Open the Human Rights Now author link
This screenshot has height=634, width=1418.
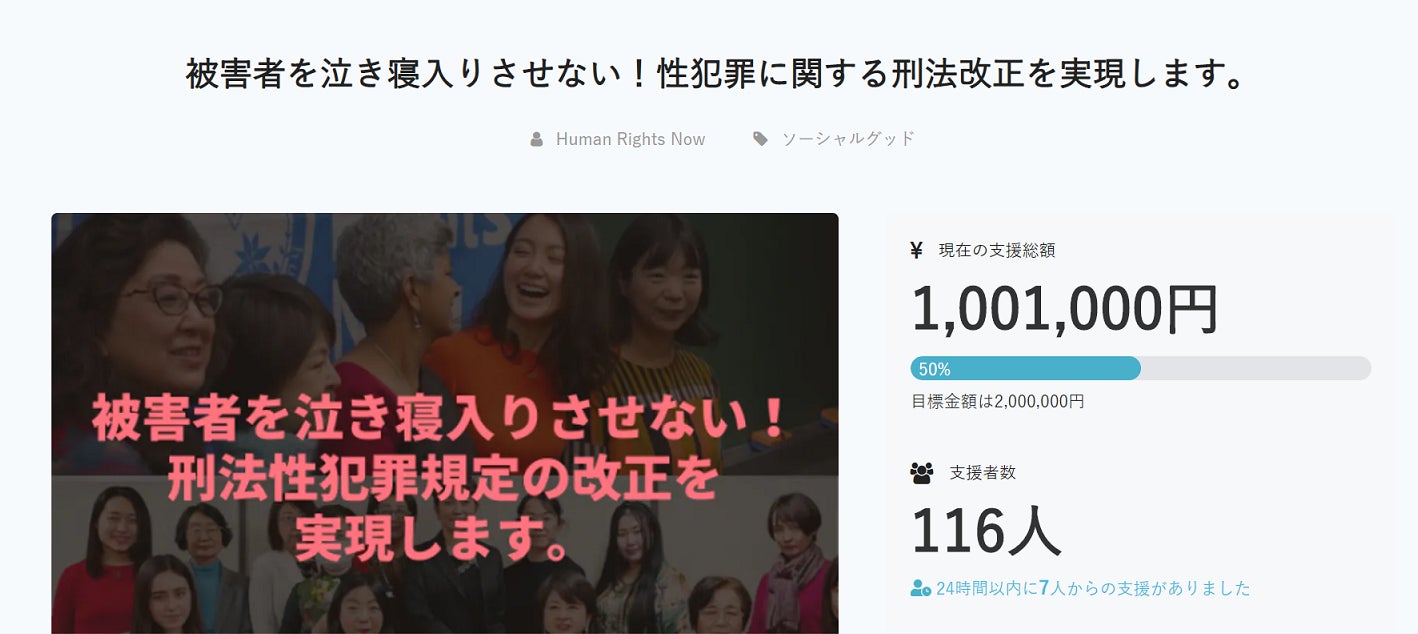[x=630, y=139]
